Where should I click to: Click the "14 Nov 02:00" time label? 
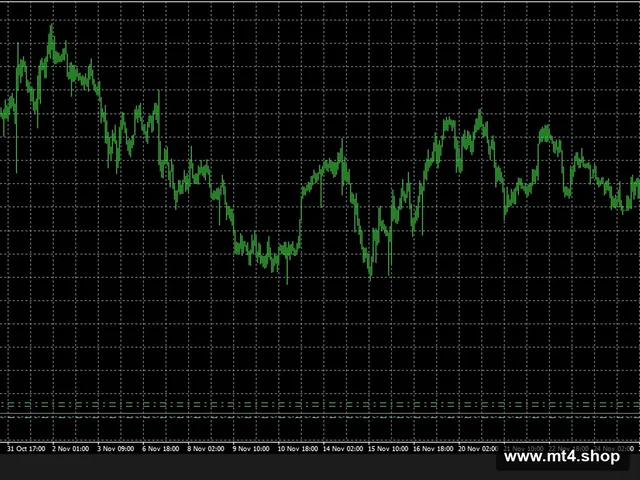[343, 449]
